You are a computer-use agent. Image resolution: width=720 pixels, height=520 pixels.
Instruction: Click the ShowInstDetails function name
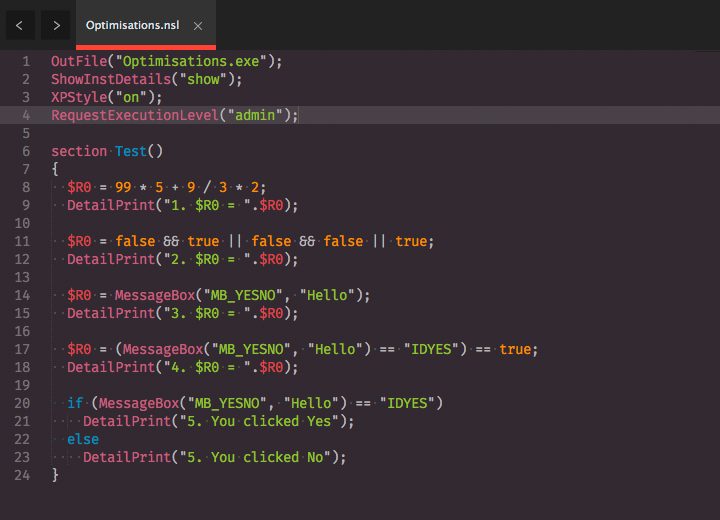111,79
